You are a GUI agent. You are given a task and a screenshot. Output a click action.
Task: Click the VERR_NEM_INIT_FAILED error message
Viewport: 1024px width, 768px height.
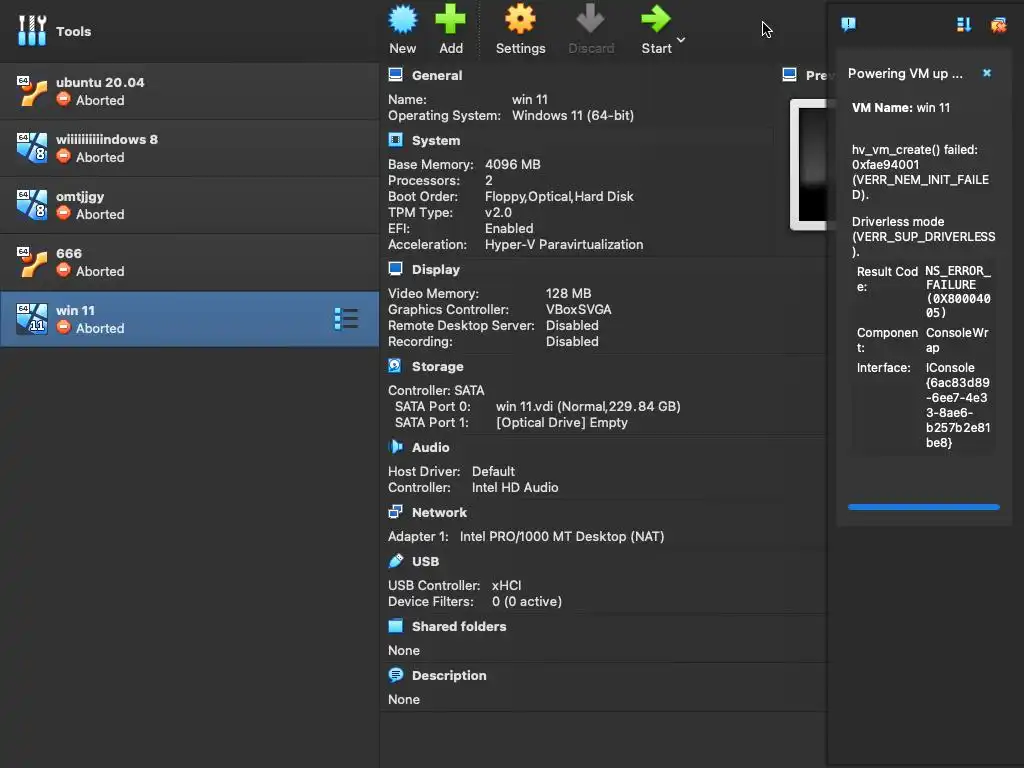pyautogui.click(x=920, y=172)
